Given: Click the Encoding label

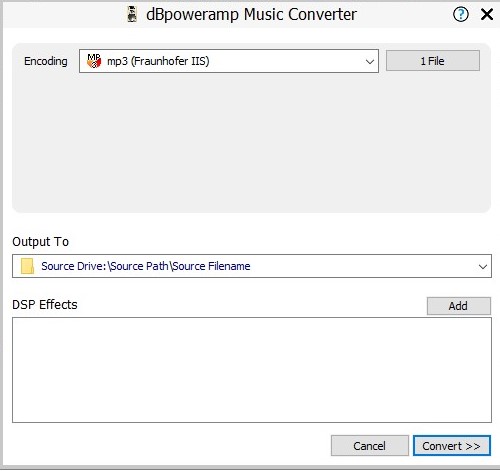Looking at the screenshot, I should pyautogui.click(x=46, y=61).
